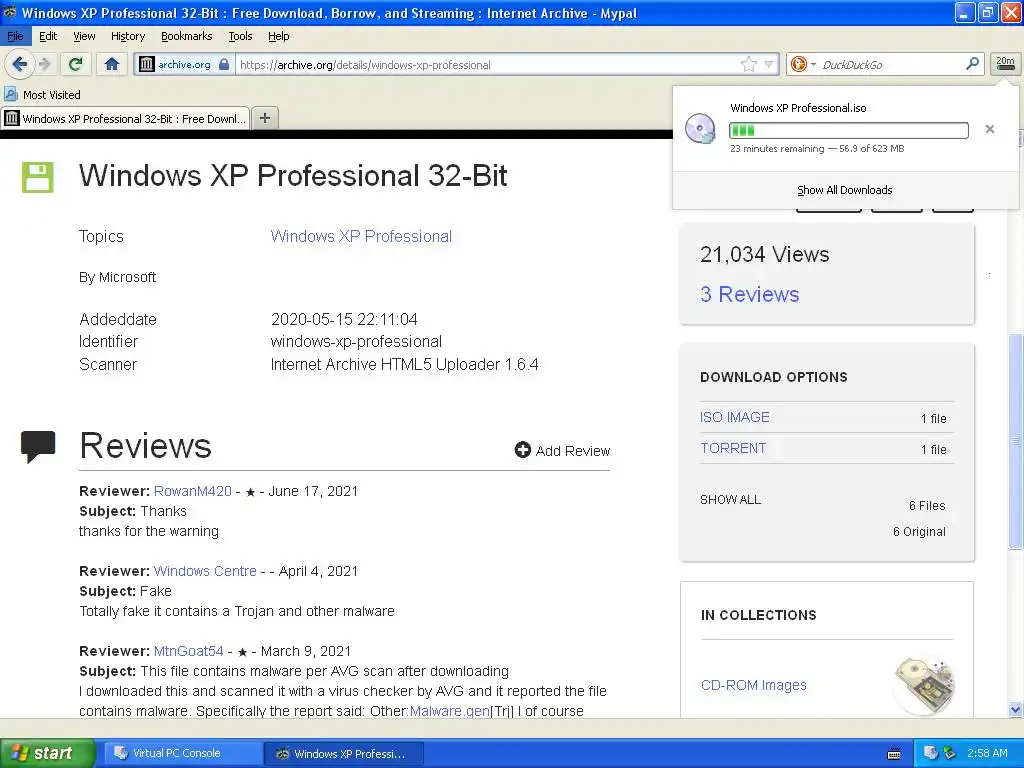Screen dimensions: 1024x768
Task: Click the windows-xp-professional identifier value
Action: [x=356, y=342]
